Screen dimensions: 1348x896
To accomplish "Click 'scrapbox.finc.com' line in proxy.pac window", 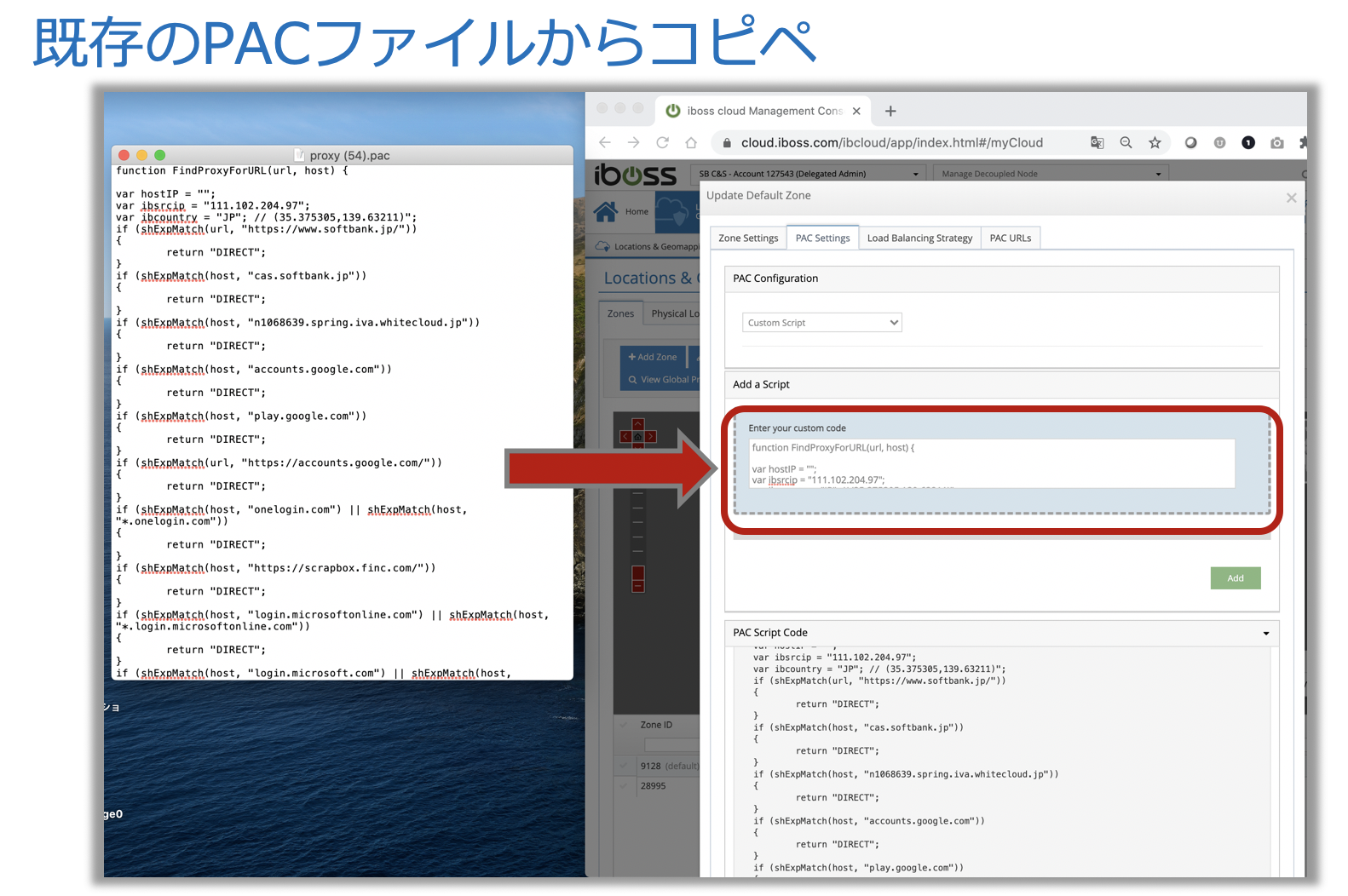I will pyautogui.click(x=275, y=568).
